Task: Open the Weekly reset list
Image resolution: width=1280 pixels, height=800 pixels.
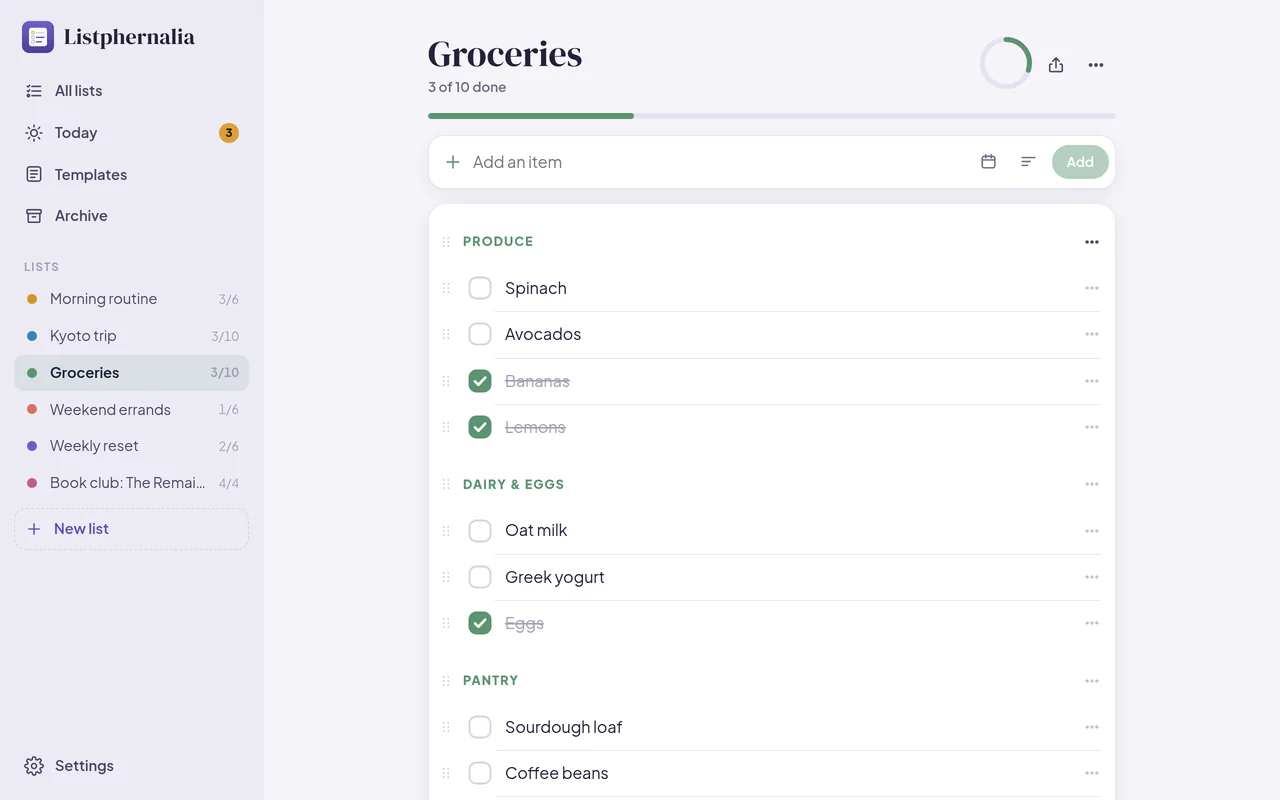Action: click(x=131, y=446)
